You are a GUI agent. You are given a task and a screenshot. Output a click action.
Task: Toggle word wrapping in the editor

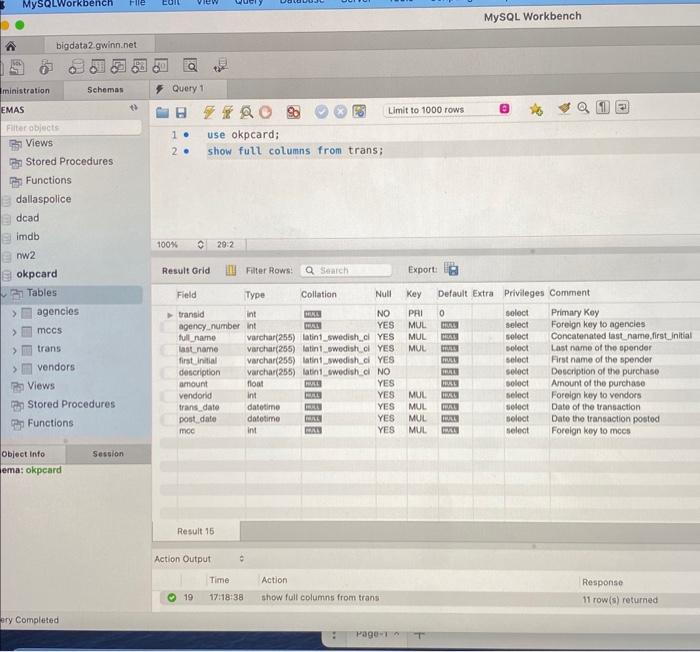click(x=622, y=107)
